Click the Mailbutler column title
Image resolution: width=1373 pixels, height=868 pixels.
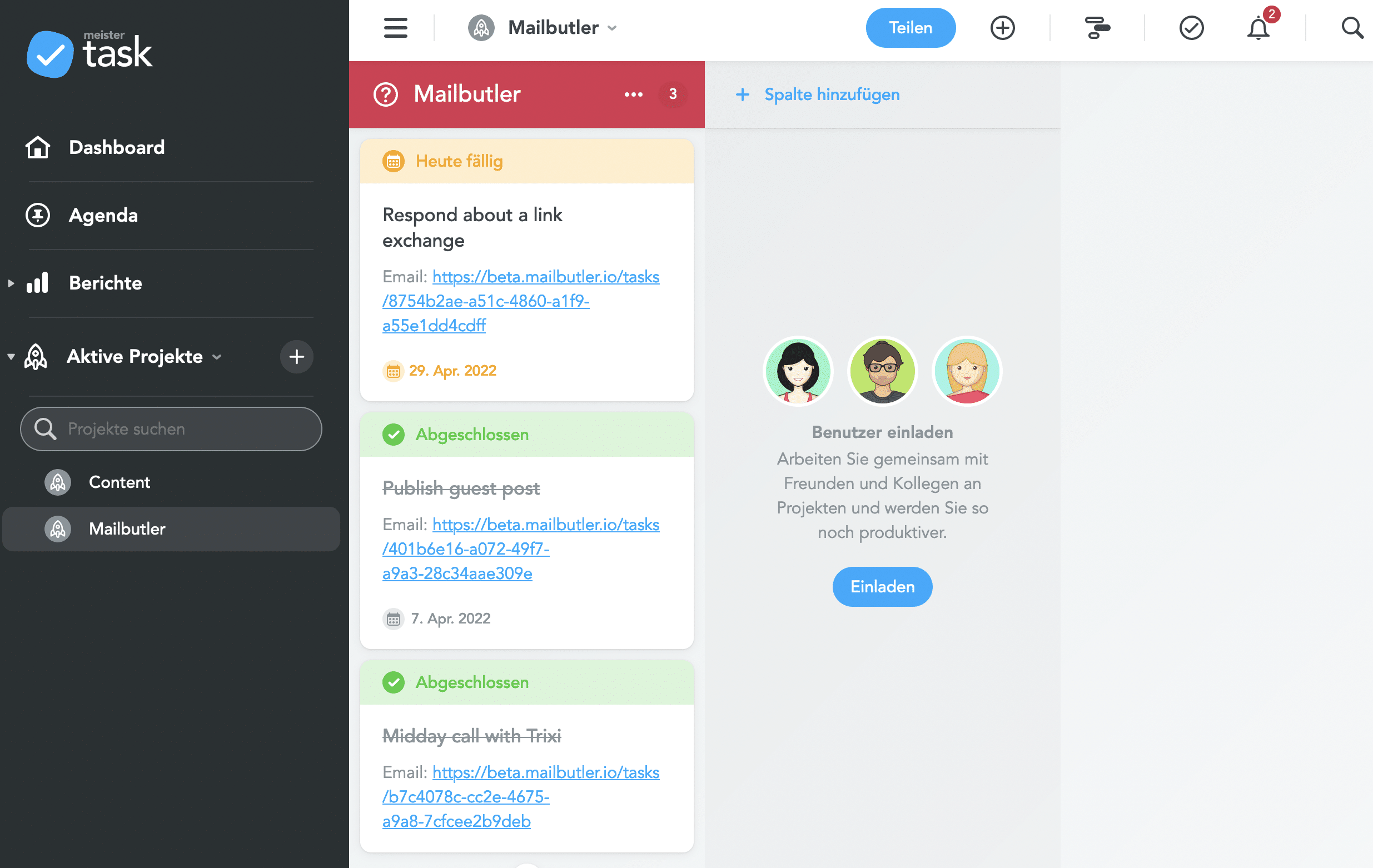pyautogui.click(x=467, y=94)
